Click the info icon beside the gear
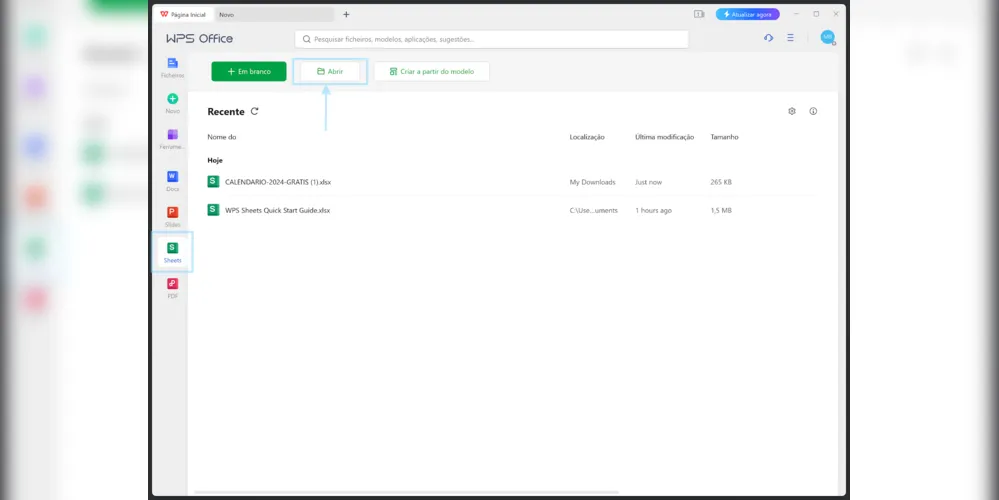The height and width of the screenshot is (500, 999). tap(813, 111)
